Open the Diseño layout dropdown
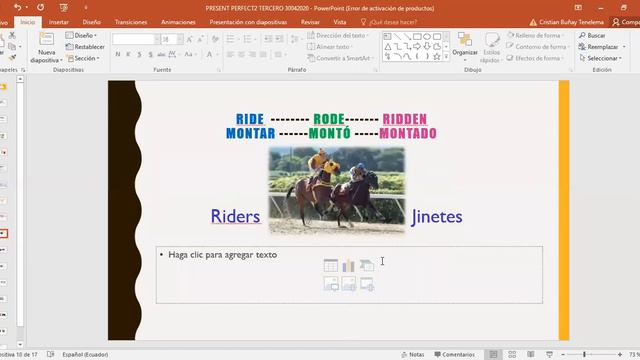The image size is (640, 360). 81,36
